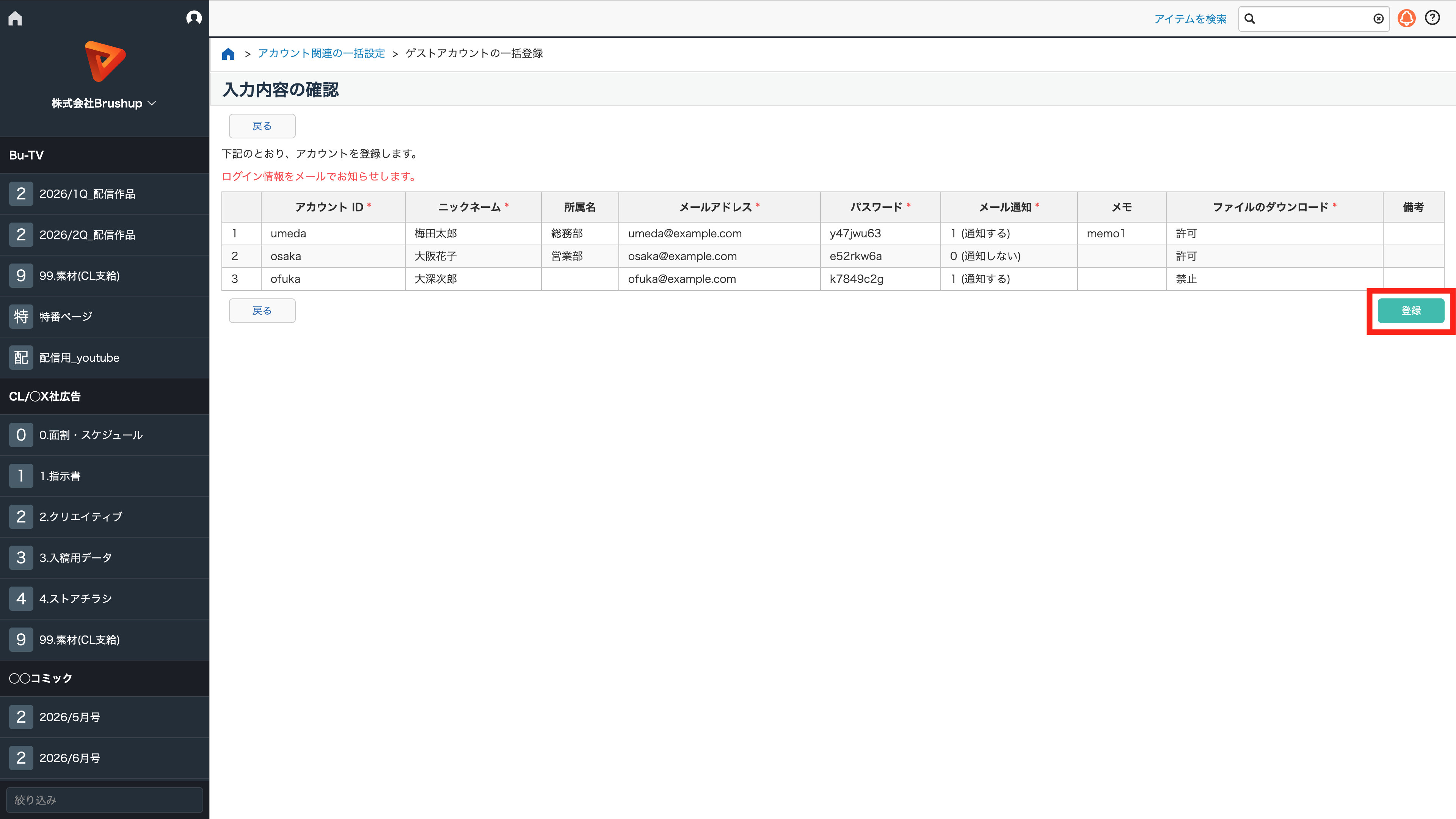Image resolution: width=1456 pixels, height=819 pixels.
Task: Open the 1.指示書 project
Action: pos(105,476)
